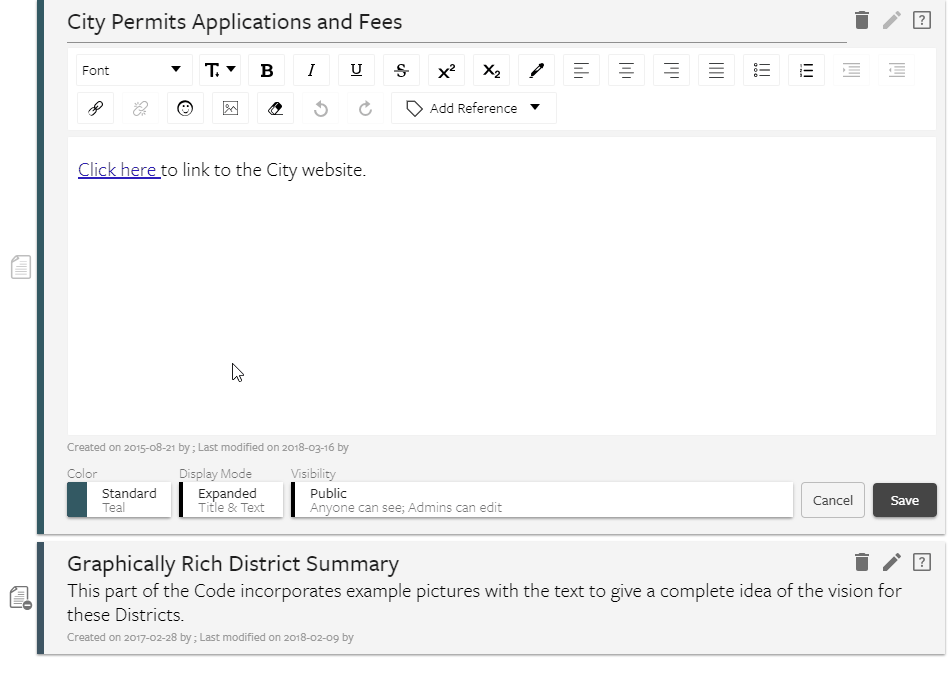Click the Save button
The width and height of the screenshot is (948, 679).
[904, 500]
